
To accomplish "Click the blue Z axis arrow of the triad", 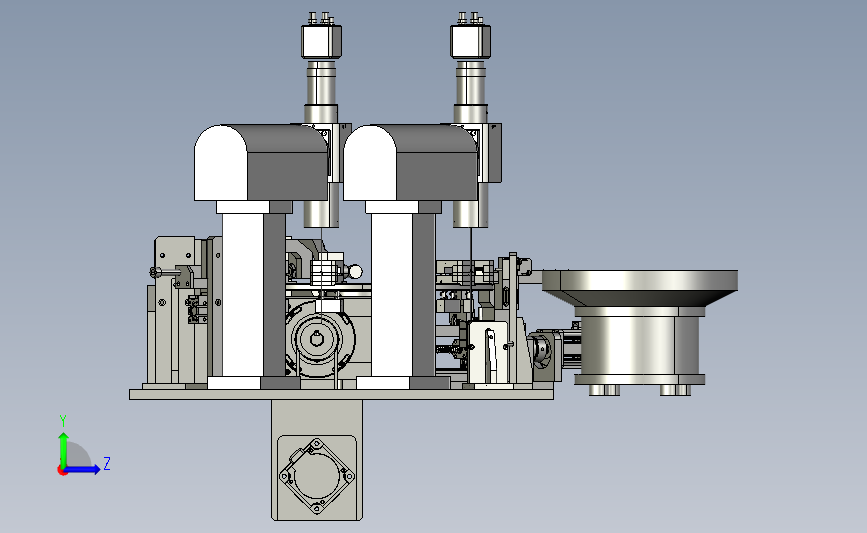I will (x=82, y=470).
